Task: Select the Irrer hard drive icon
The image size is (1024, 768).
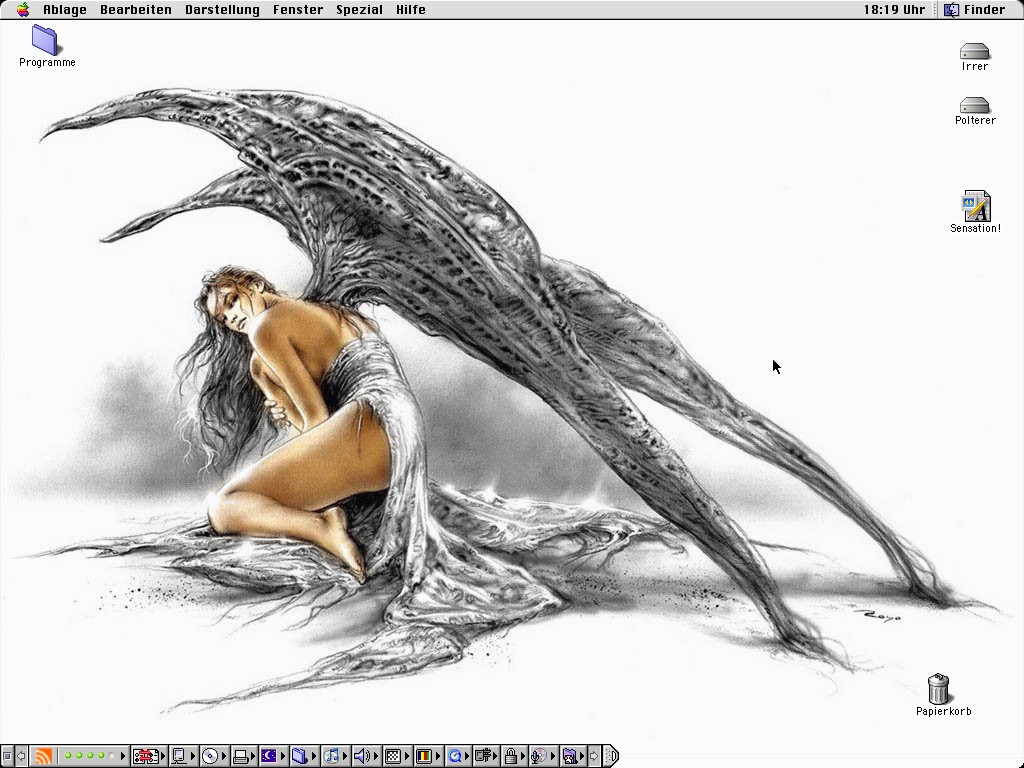Action: [974, 51]
